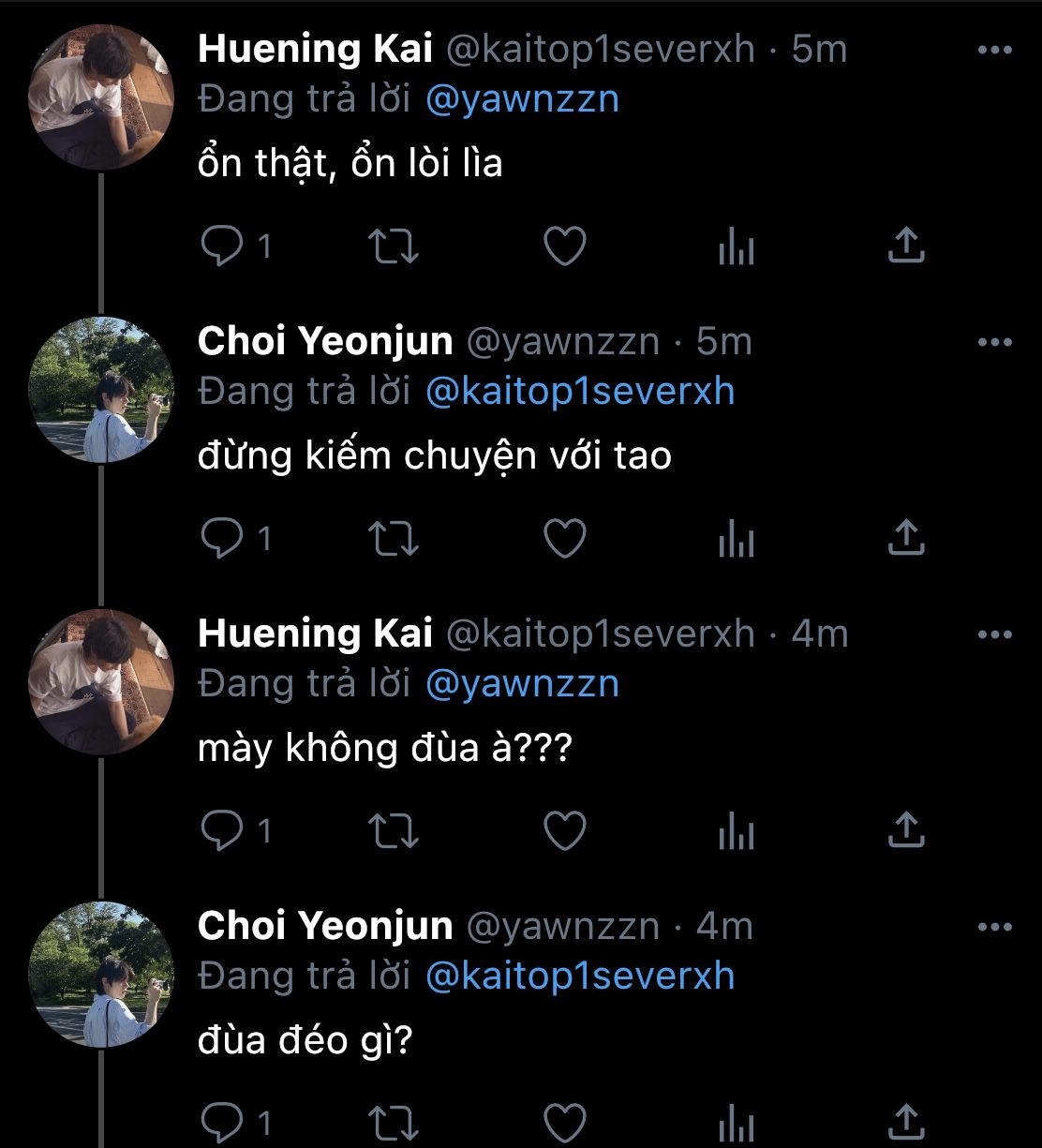Image resolution: width=1042 pixels, height=1148 pixels.
Task: Open Choi Yeonjun's avatar on "đùa đéo gì?" tweet
Action: point(101,975)
